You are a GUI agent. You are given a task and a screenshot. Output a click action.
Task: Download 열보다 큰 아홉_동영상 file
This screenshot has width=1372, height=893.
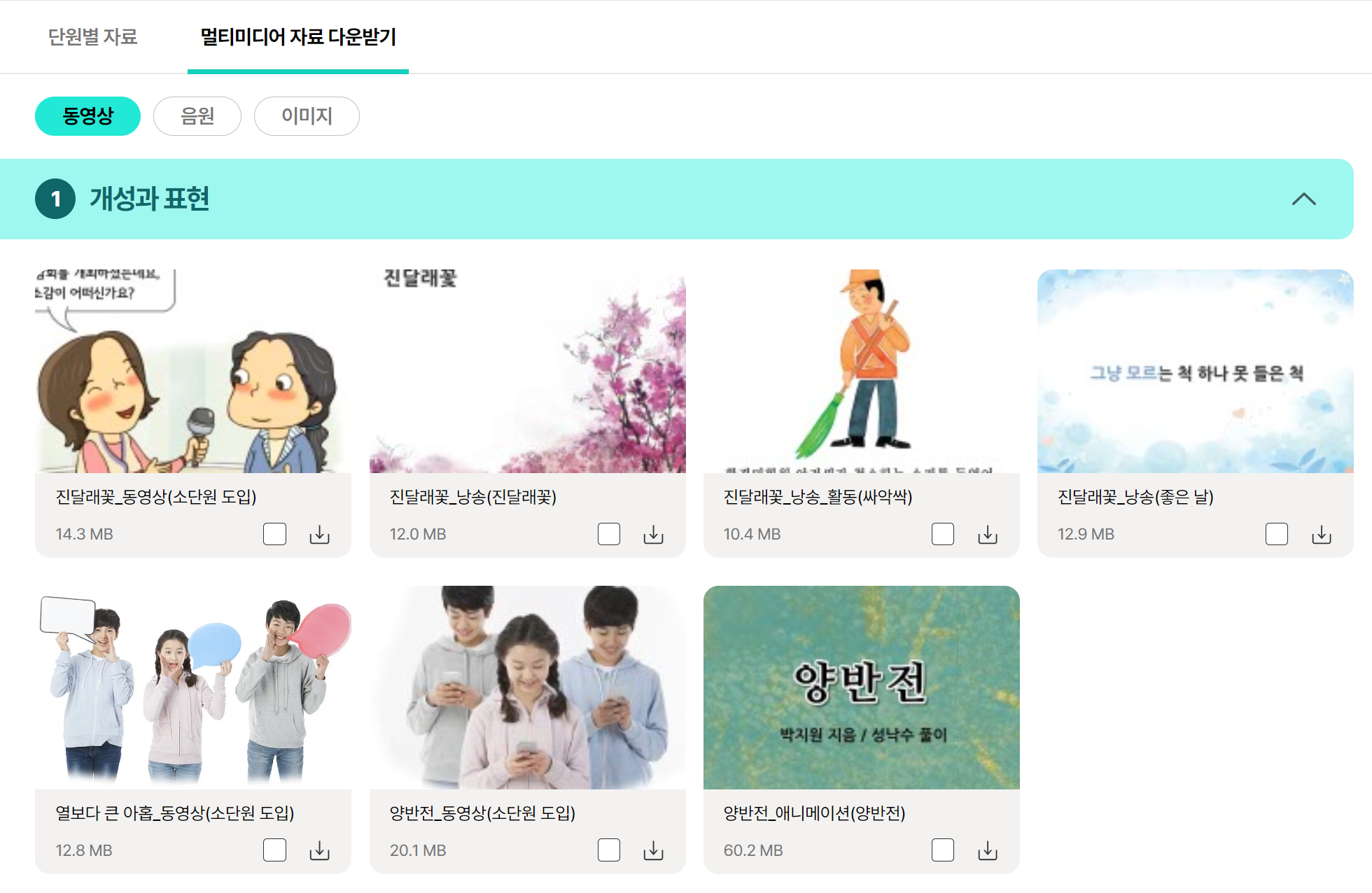click(319, 851)
